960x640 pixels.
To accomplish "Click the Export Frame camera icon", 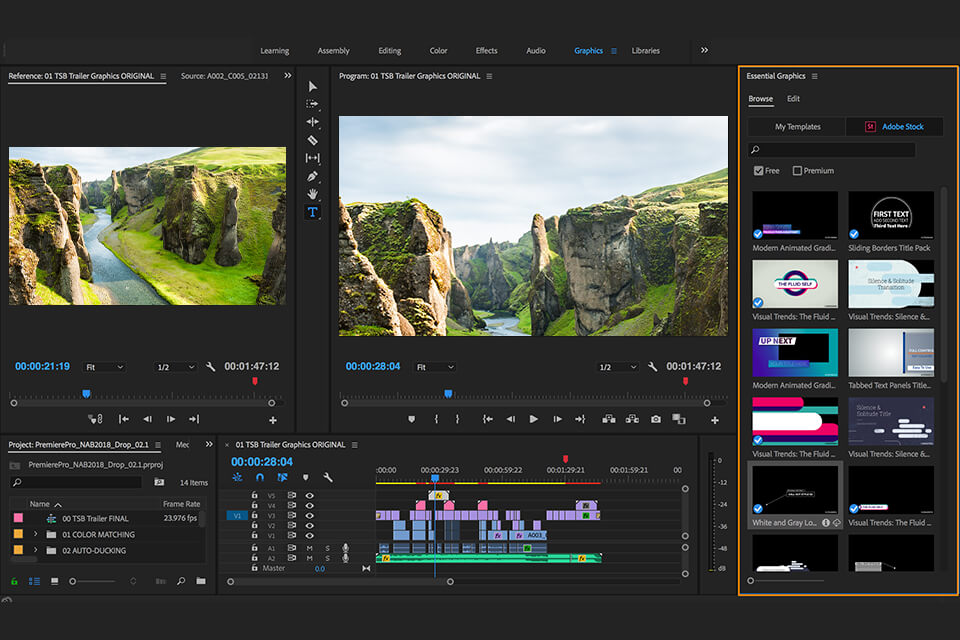I will pyautogui.click(x=656, y=420).
